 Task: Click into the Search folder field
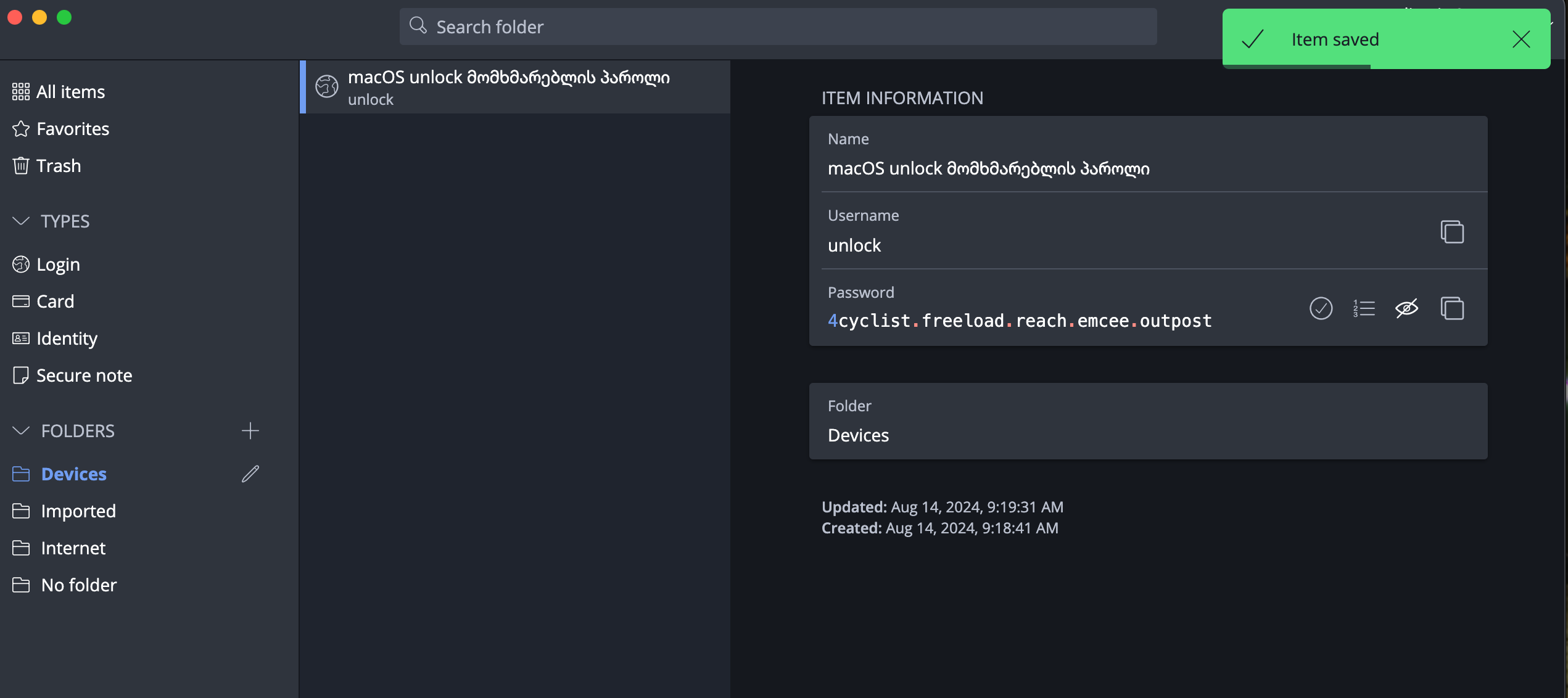pos(777,27)
